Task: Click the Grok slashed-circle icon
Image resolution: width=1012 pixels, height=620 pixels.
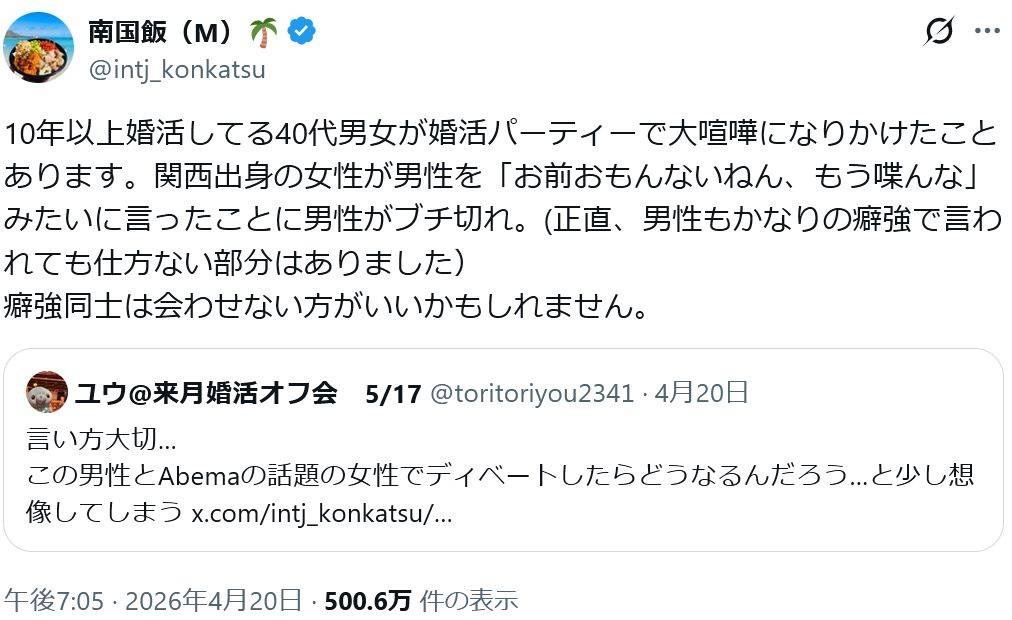Action: tap(938, 32)
